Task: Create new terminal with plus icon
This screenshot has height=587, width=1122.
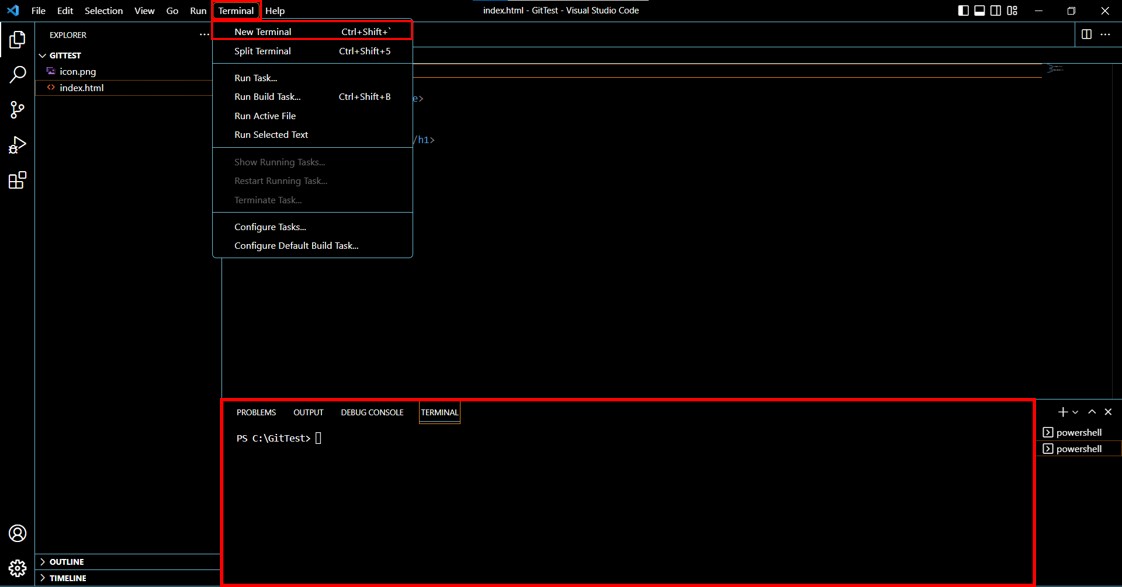Action: (x=1063, y=412)
